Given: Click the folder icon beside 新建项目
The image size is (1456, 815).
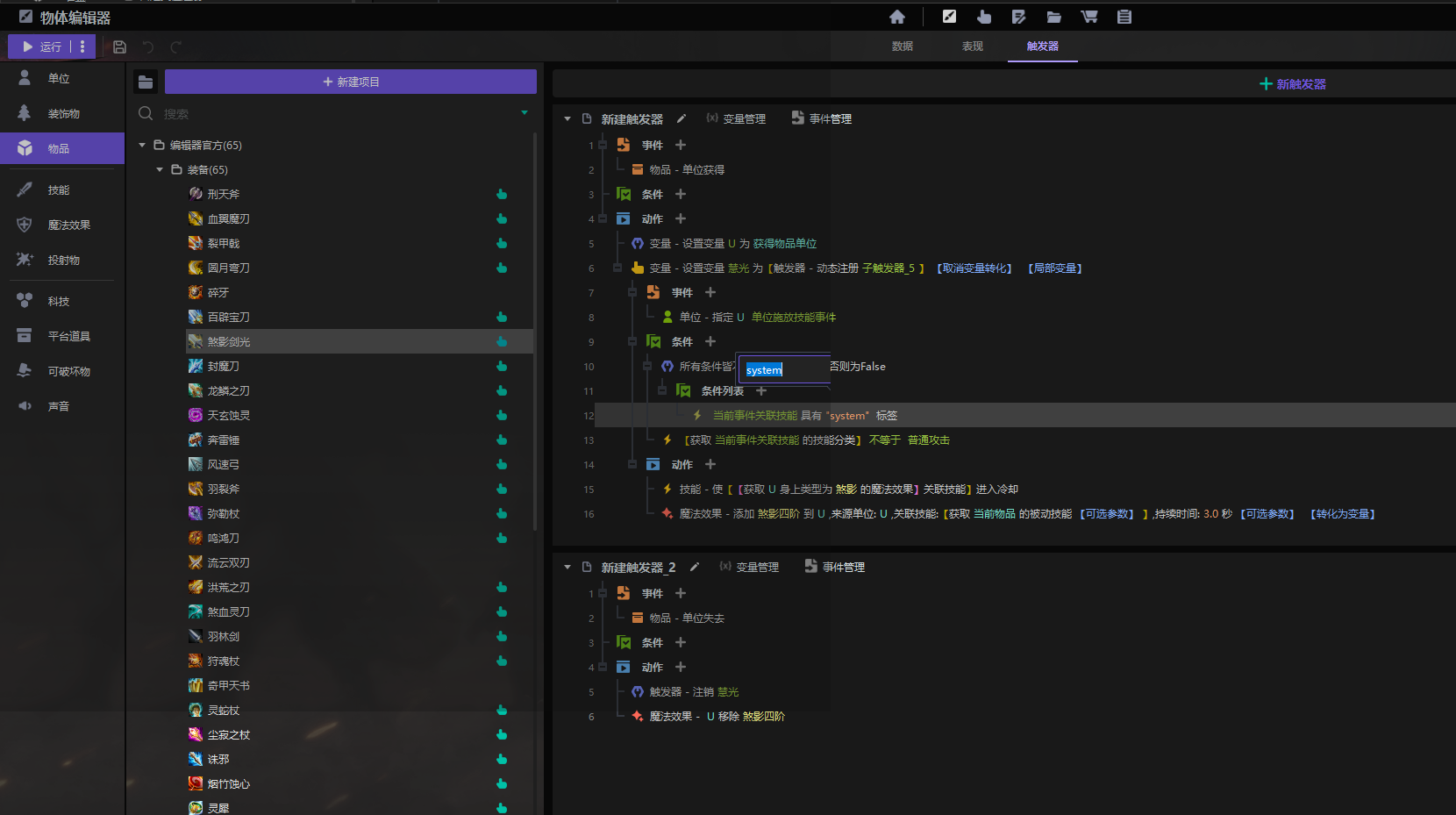Looking at the screenshot, I should coord(146,82).
